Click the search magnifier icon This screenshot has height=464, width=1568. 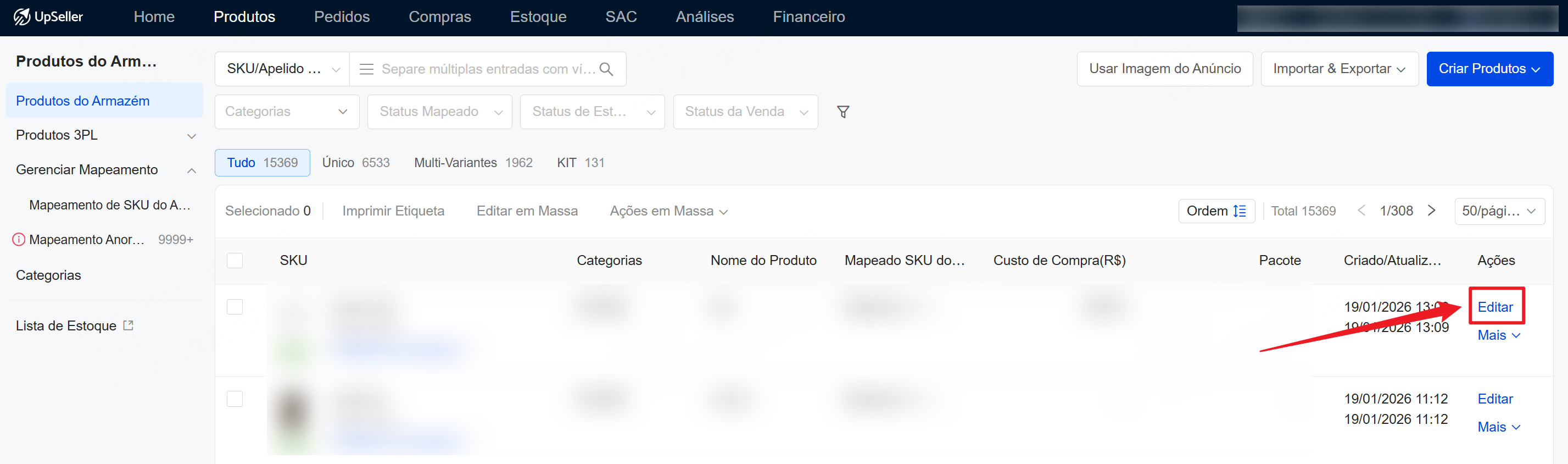point(606,69)
